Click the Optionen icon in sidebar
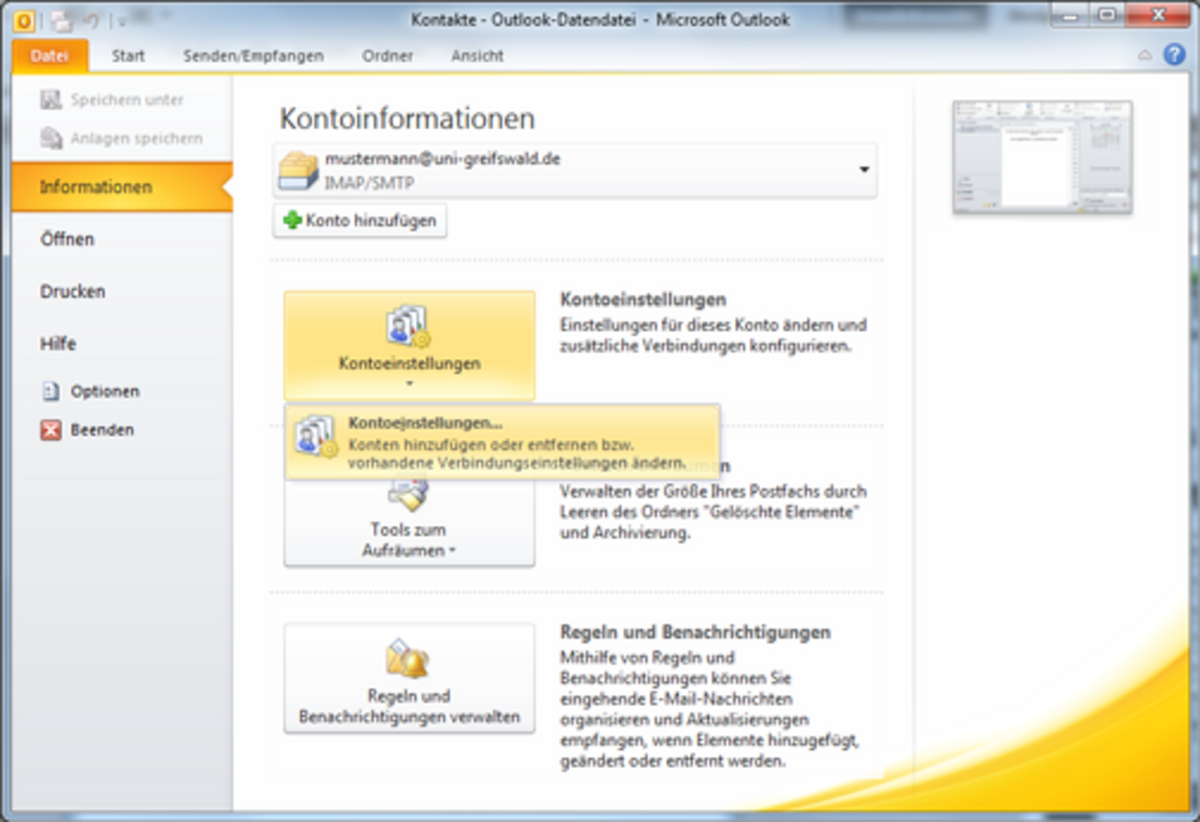Image resolution: width=1200 pixels, height=822 pixels. point(51,392)
